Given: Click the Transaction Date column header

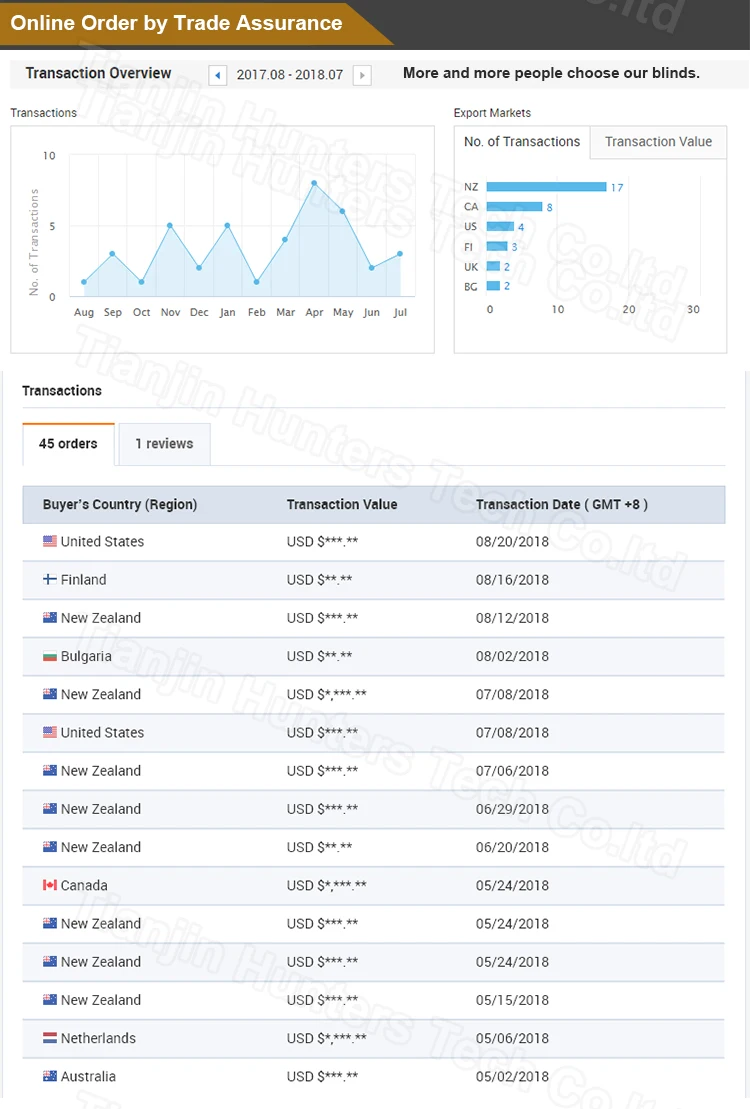Looking at the screenshot, I should (561, 505).
